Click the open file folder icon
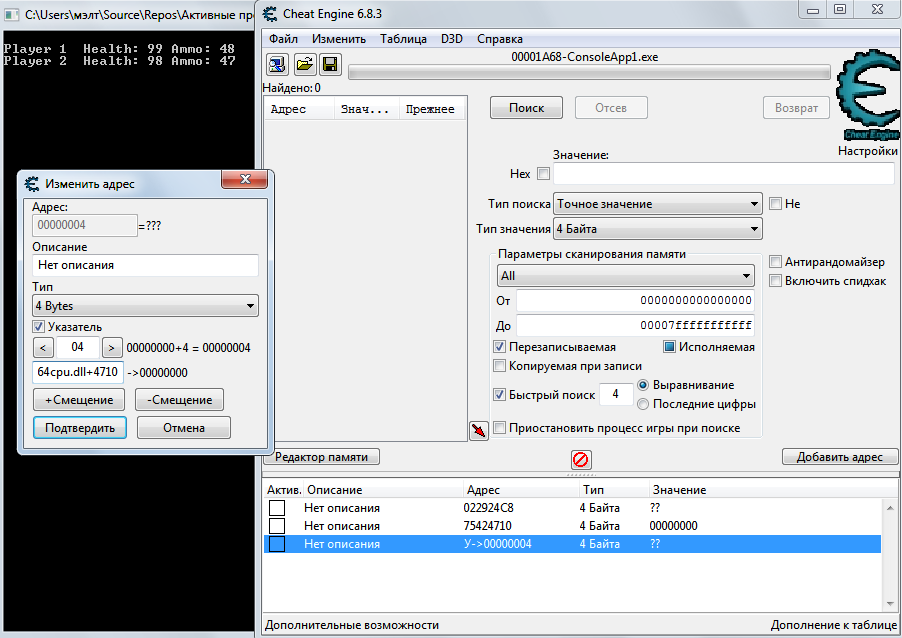 pos(304,65)
